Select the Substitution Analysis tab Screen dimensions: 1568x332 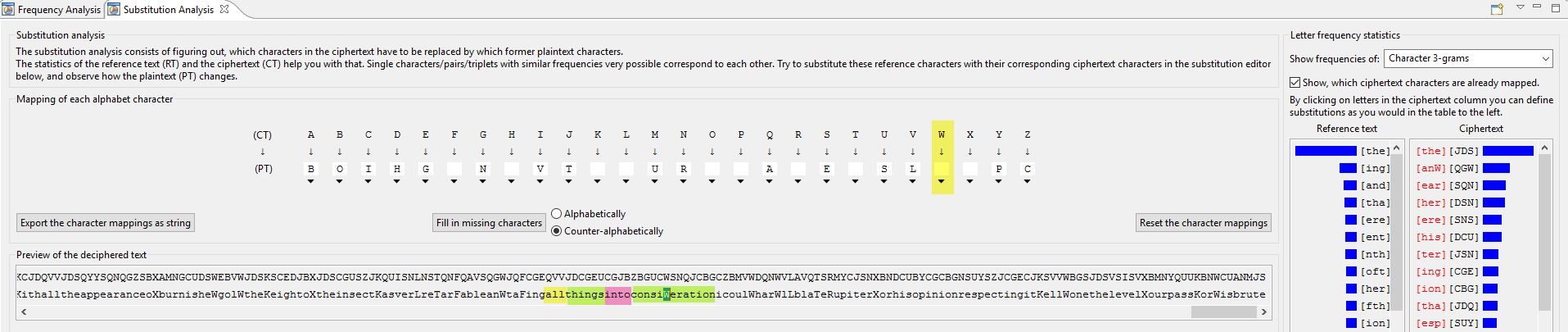tap(168, 10)
